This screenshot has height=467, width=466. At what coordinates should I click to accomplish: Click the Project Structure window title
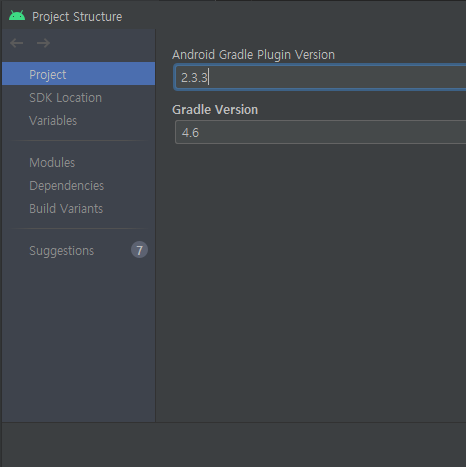point(77,17)
